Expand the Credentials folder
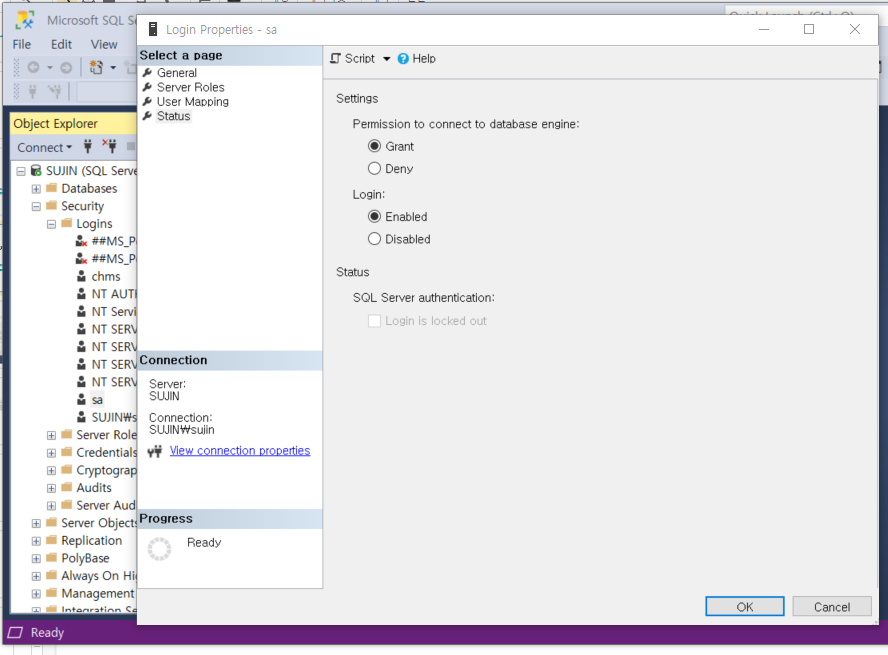This screenshot has height=655, width=888. tap(52, 453)
